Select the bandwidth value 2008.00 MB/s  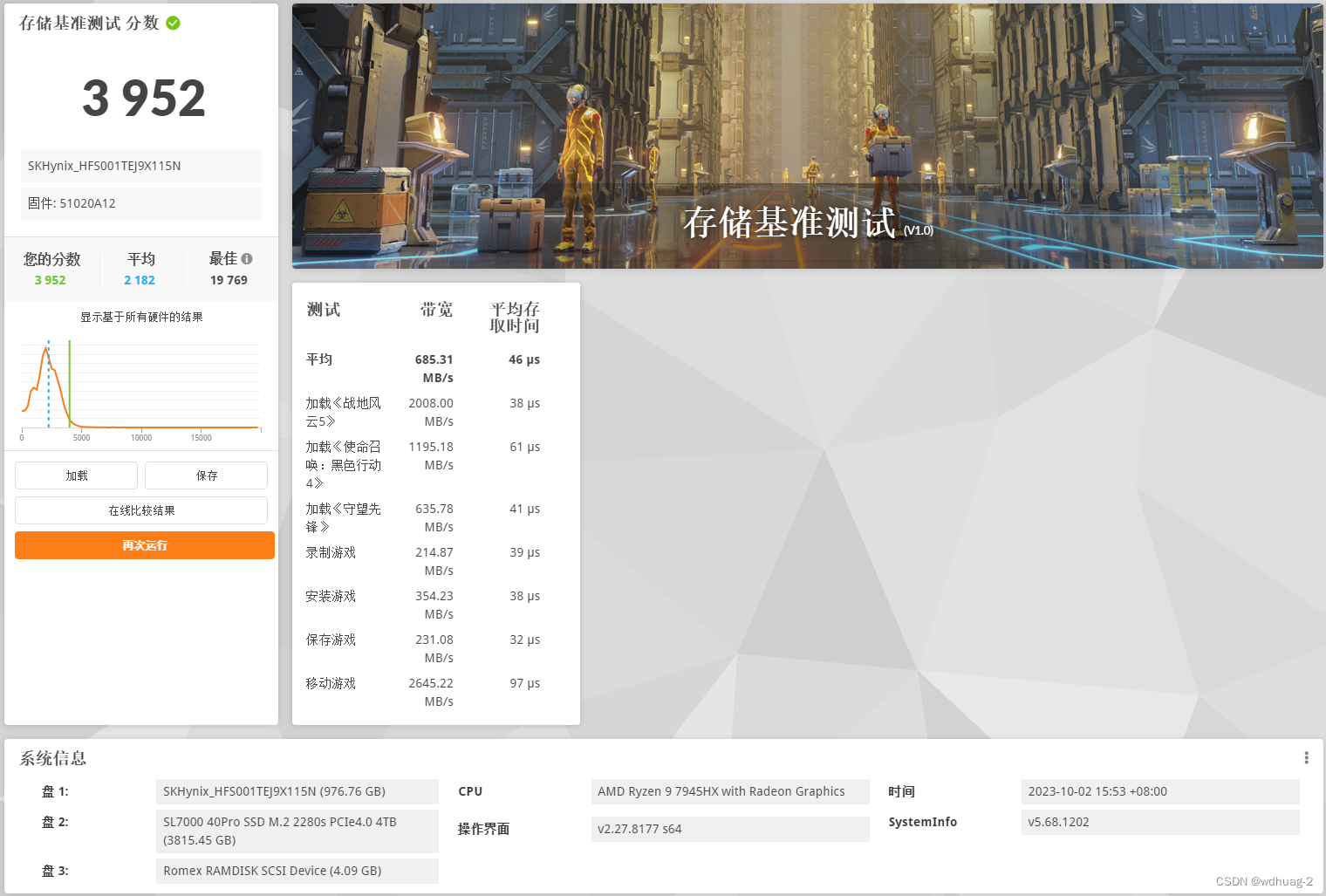click(431, 412)
